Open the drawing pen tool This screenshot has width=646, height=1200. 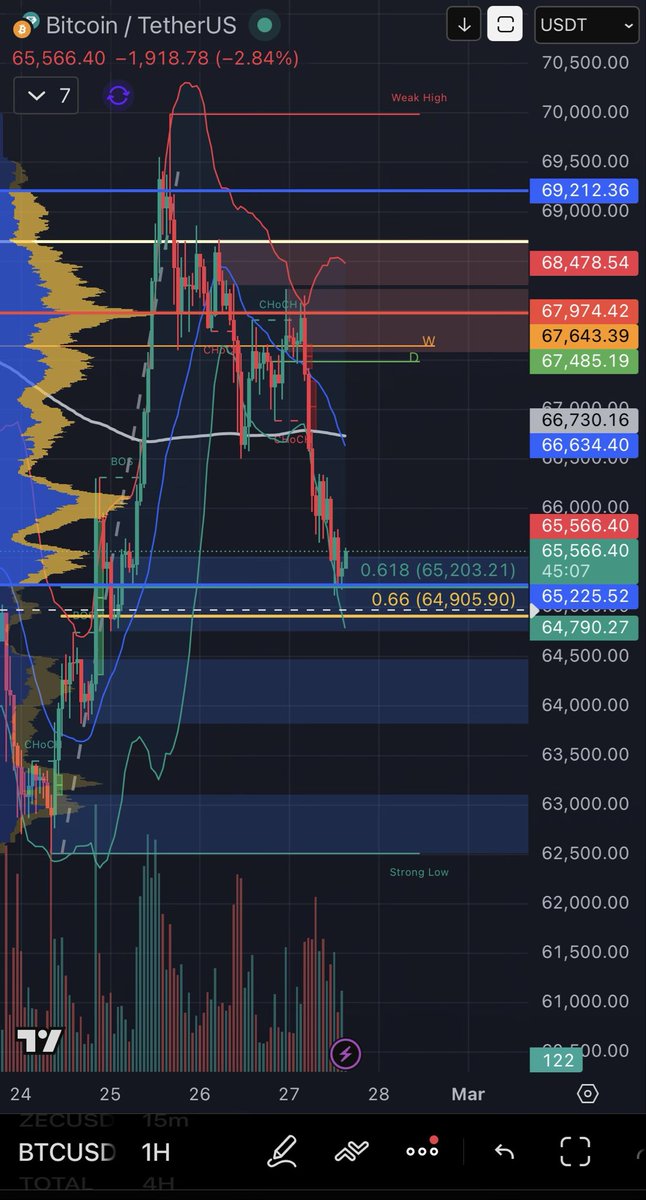(x=283, y=1152)
